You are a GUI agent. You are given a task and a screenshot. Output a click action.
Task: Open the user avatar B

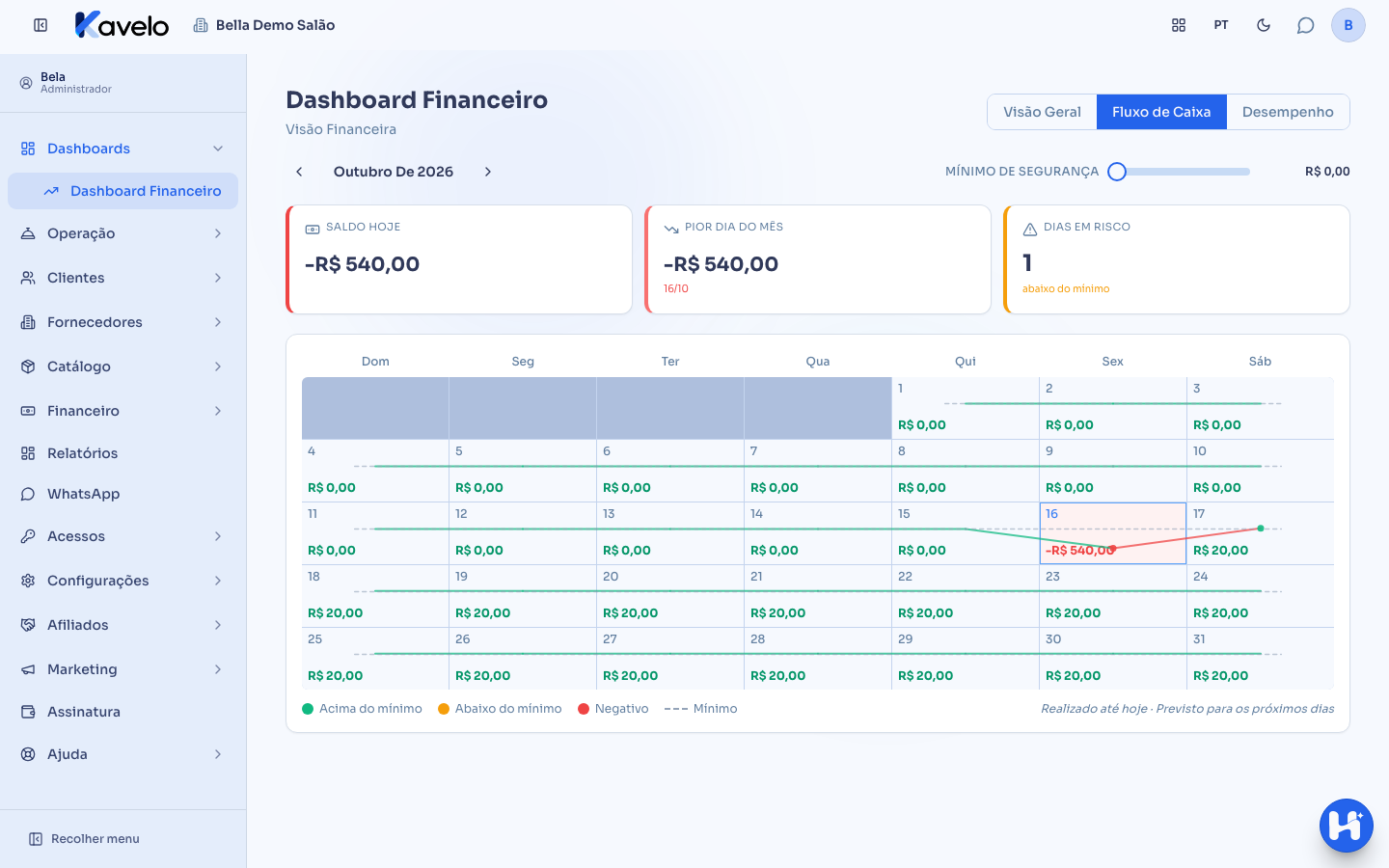coord(1348,25)
